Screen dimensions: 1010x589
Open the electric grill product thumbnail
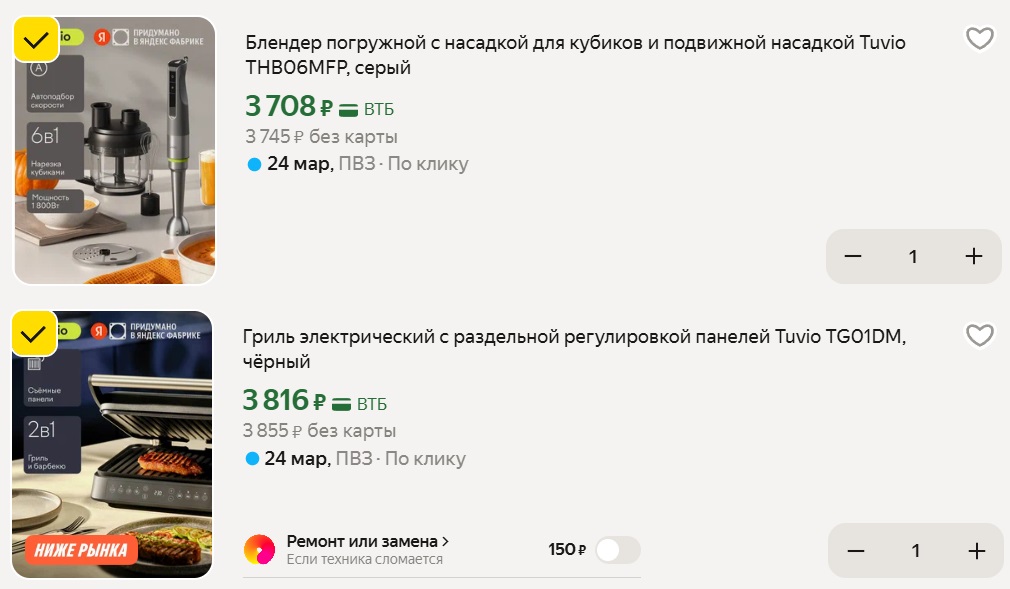point(113,445)
